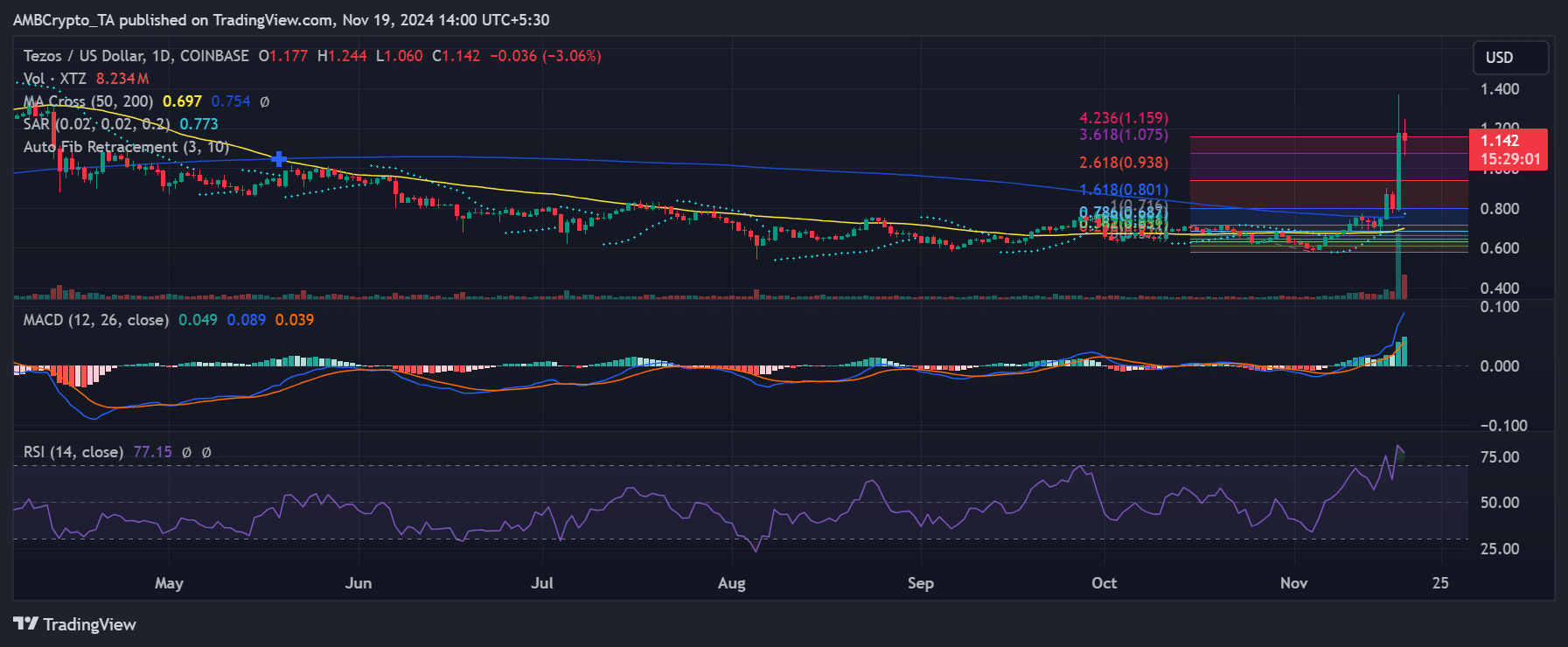Click the 1.400 price scale value
1568x647 pixels.
tap(1500, 89)
